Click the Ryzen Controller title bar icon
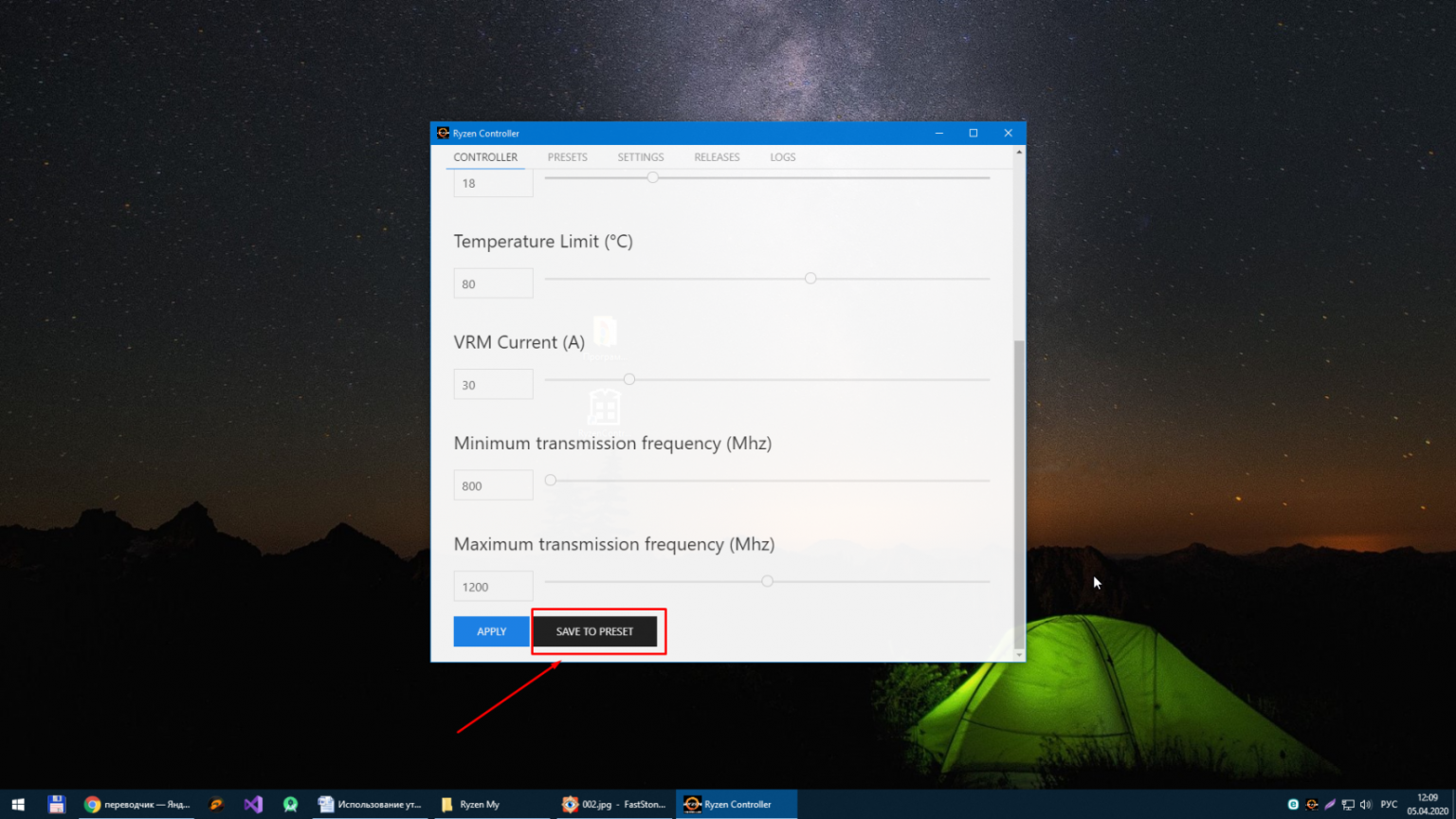 point(443,133)
